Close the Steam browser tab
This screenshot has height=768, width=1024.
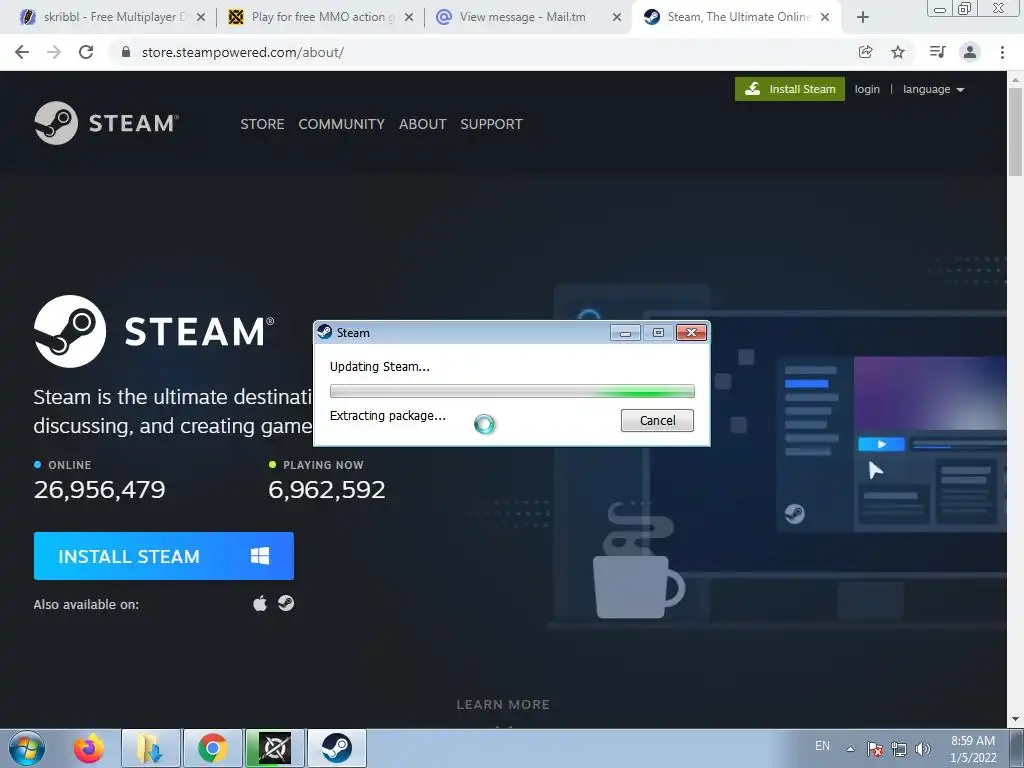tap(825, 18)
